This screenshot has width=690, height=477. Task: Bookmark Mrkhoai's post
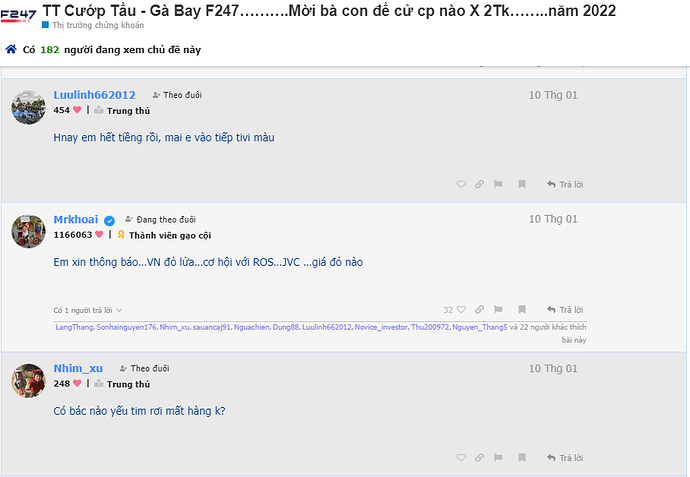[x=522, y=310]
